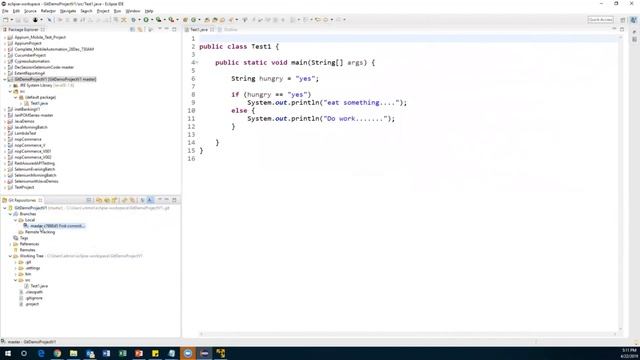Select the Package Explorer view tab
The height and width of the screenshot is (360, 640).
click(24, 29)
